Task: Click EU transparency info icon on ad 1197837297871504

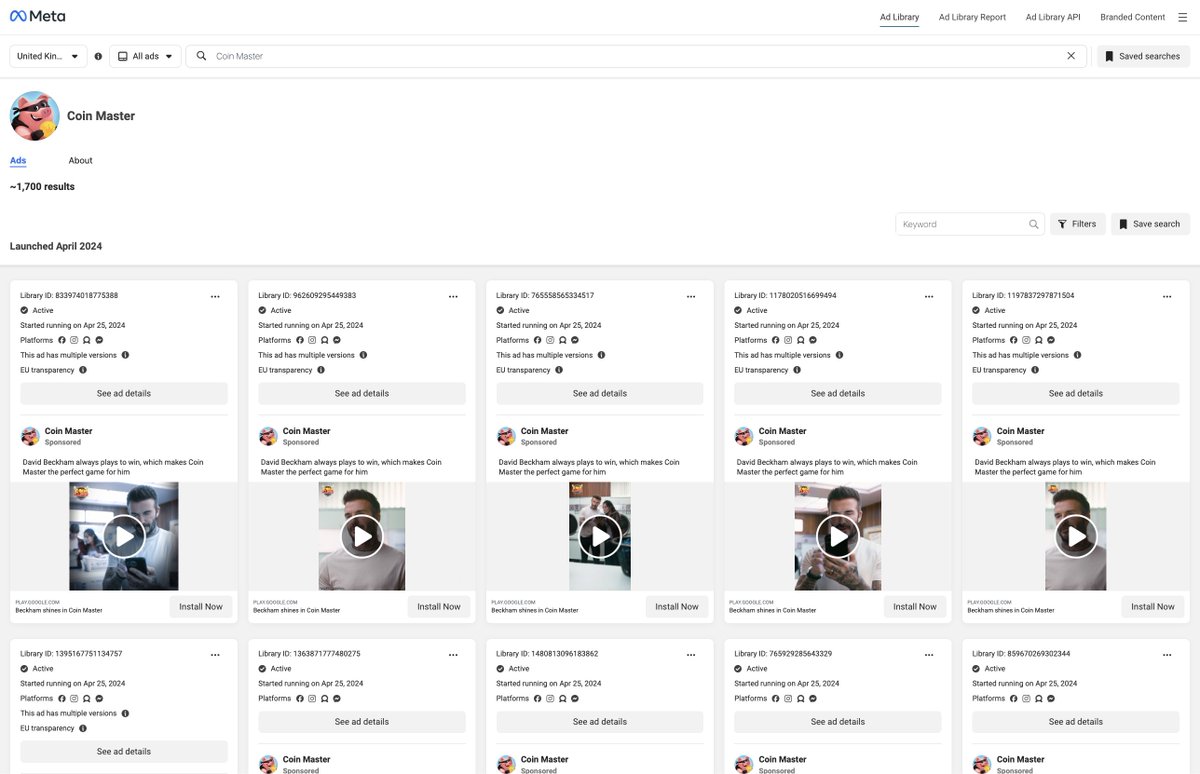Action: pyautogui.click(x=1035, y=370)
